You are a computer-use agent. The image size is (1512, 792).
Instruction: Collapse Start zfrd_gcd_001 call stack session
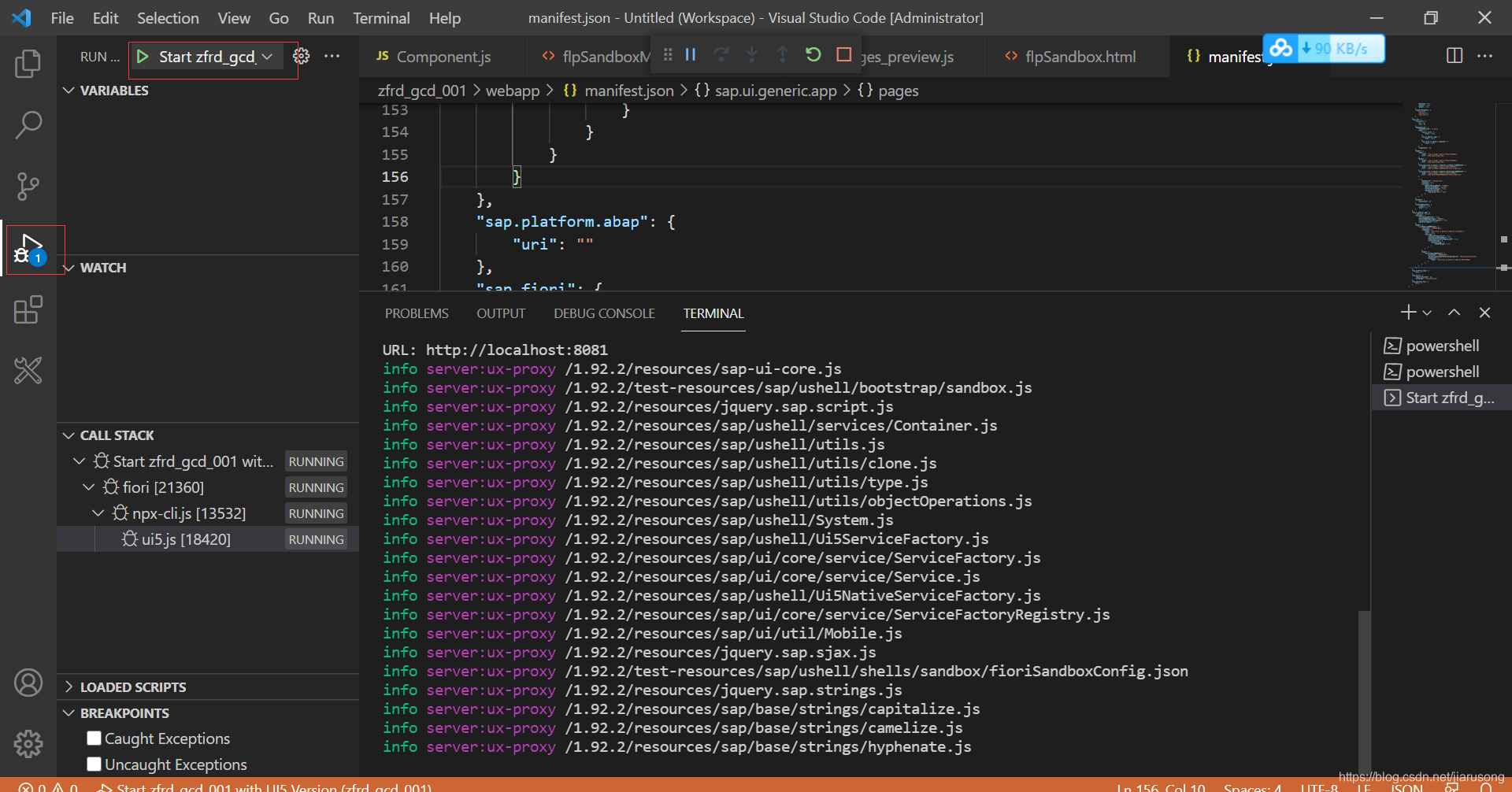point(79,461)
